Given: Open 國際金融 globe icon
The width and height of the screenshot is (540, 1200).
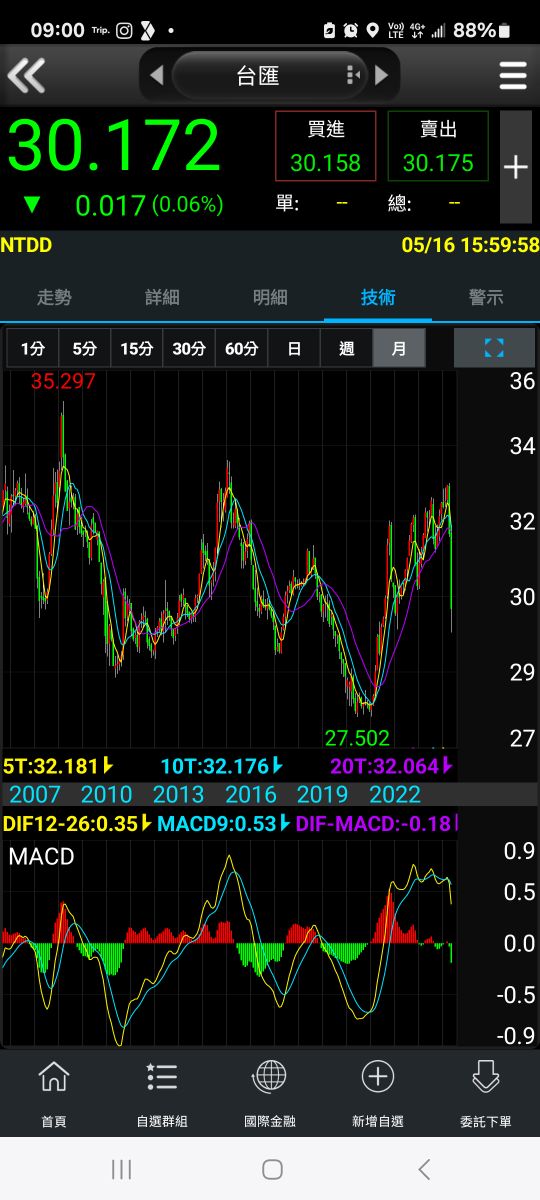Looking at the screenshot, I should pos(270,1094).
